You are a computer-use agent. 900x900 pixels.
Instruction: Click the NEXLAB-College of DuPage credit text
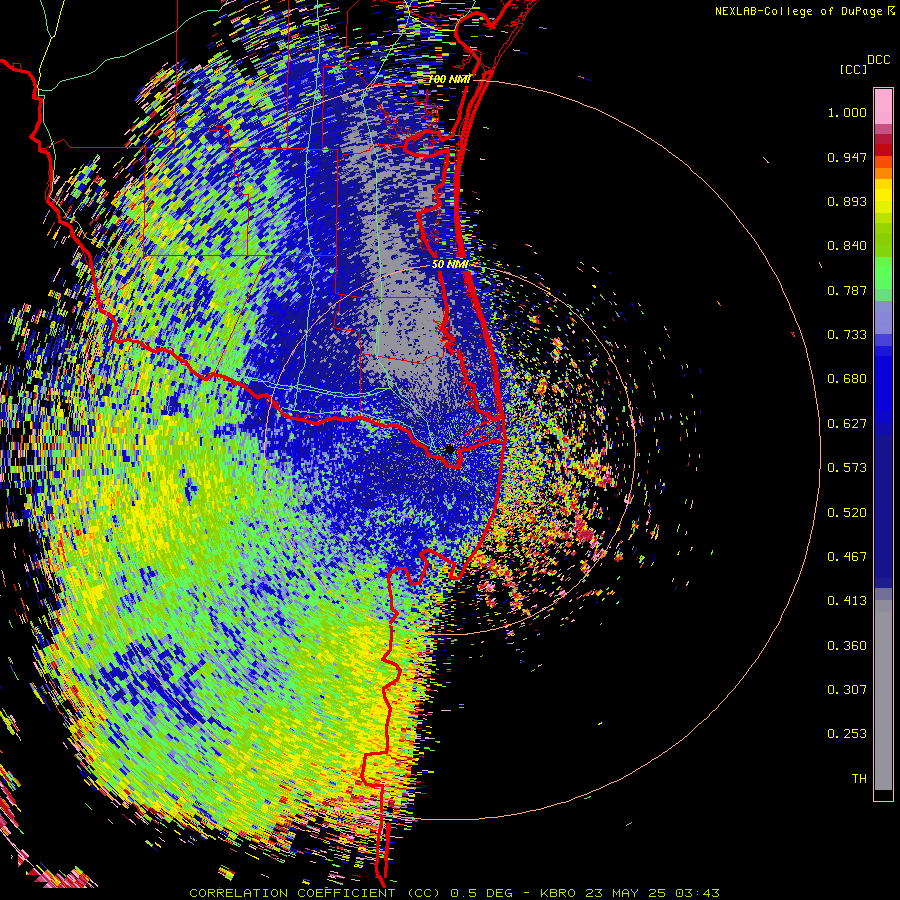point(798,11)
